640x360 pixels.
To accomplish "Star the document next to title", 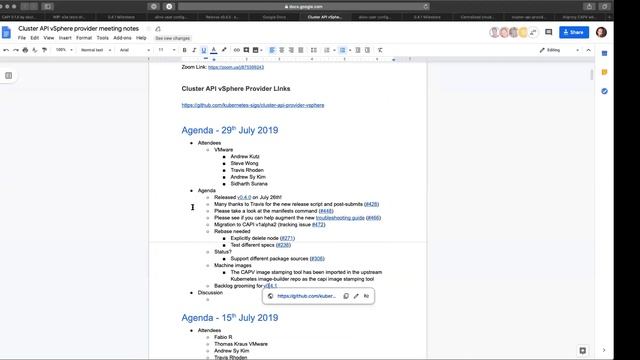I will [x=149, y=29].
